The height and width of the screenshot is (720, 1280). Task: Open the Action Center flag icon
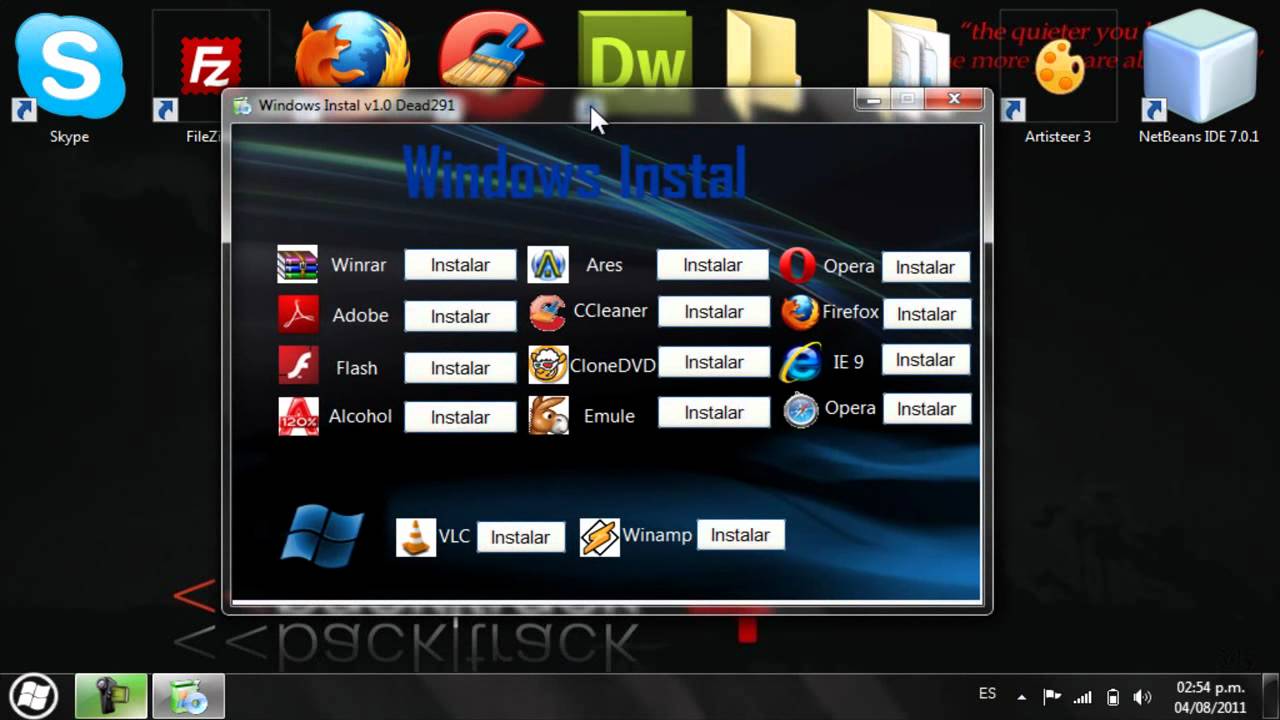point(1052,697)
